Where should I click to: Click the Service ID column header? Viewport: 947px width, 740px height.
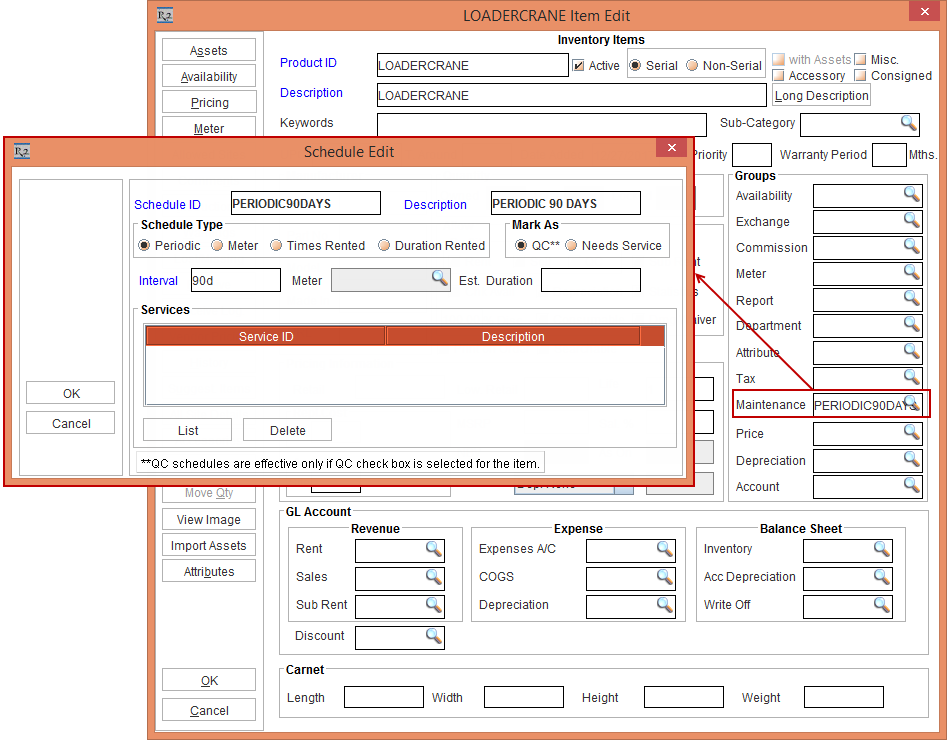point(266,337)
